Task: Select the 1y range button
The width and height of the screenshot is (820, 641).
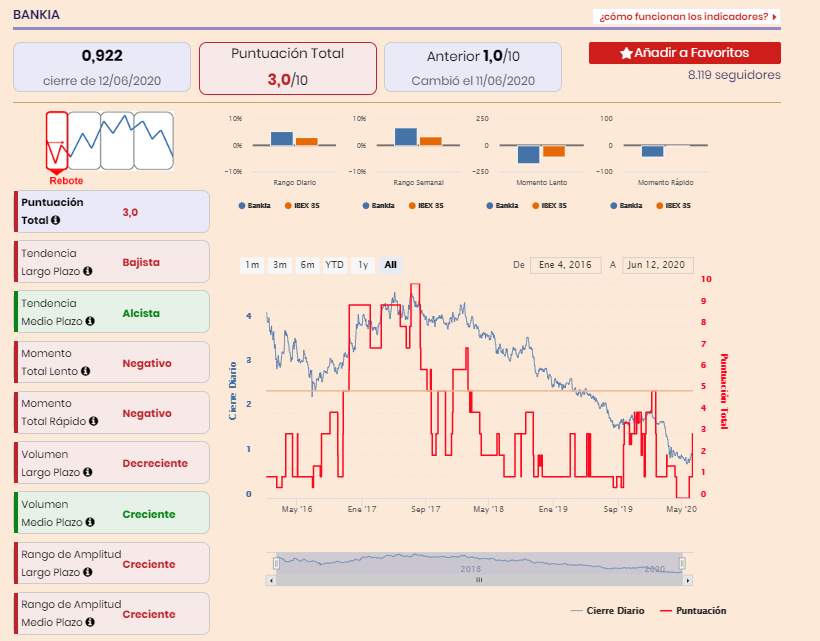Action: coord(363,265)
